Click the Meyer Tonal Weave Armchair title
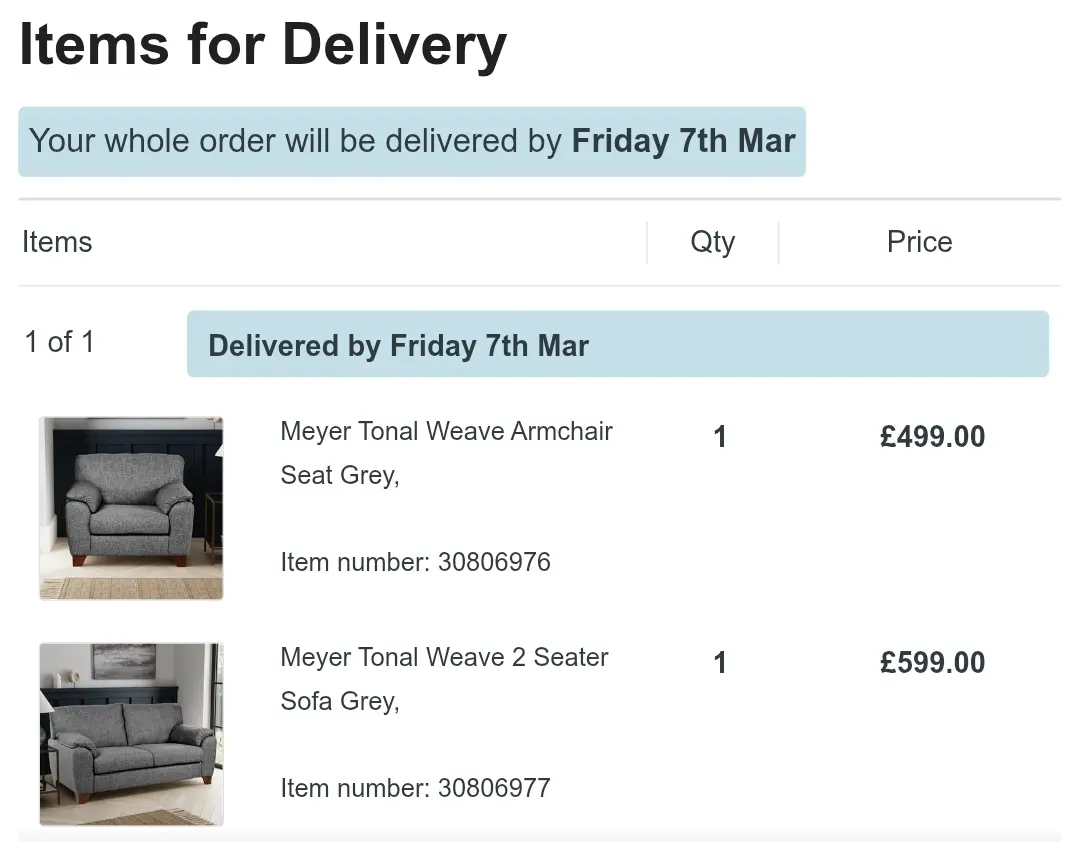The image size is (1080, 842). 446,432
